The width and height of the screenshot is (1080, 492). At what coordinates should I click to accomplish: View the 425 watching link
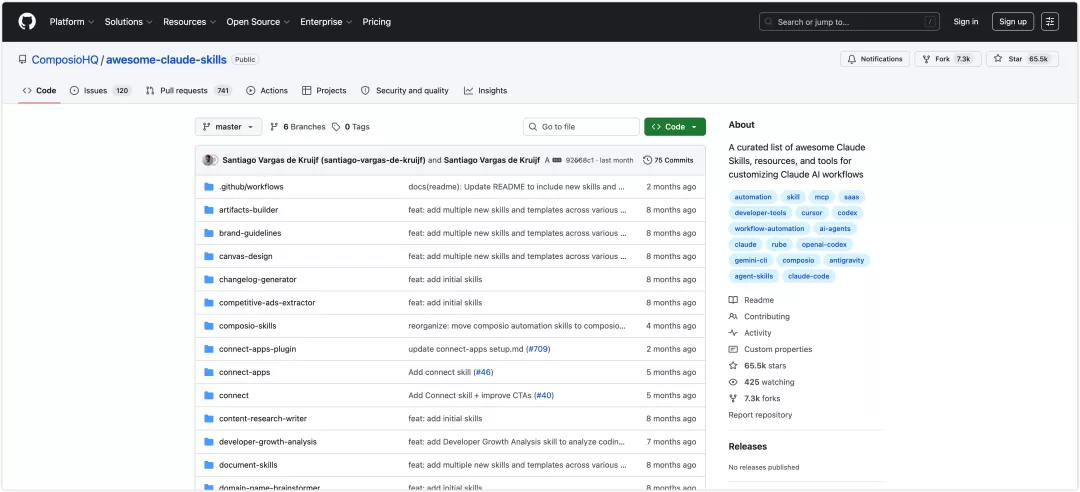(x=762, y=382)
